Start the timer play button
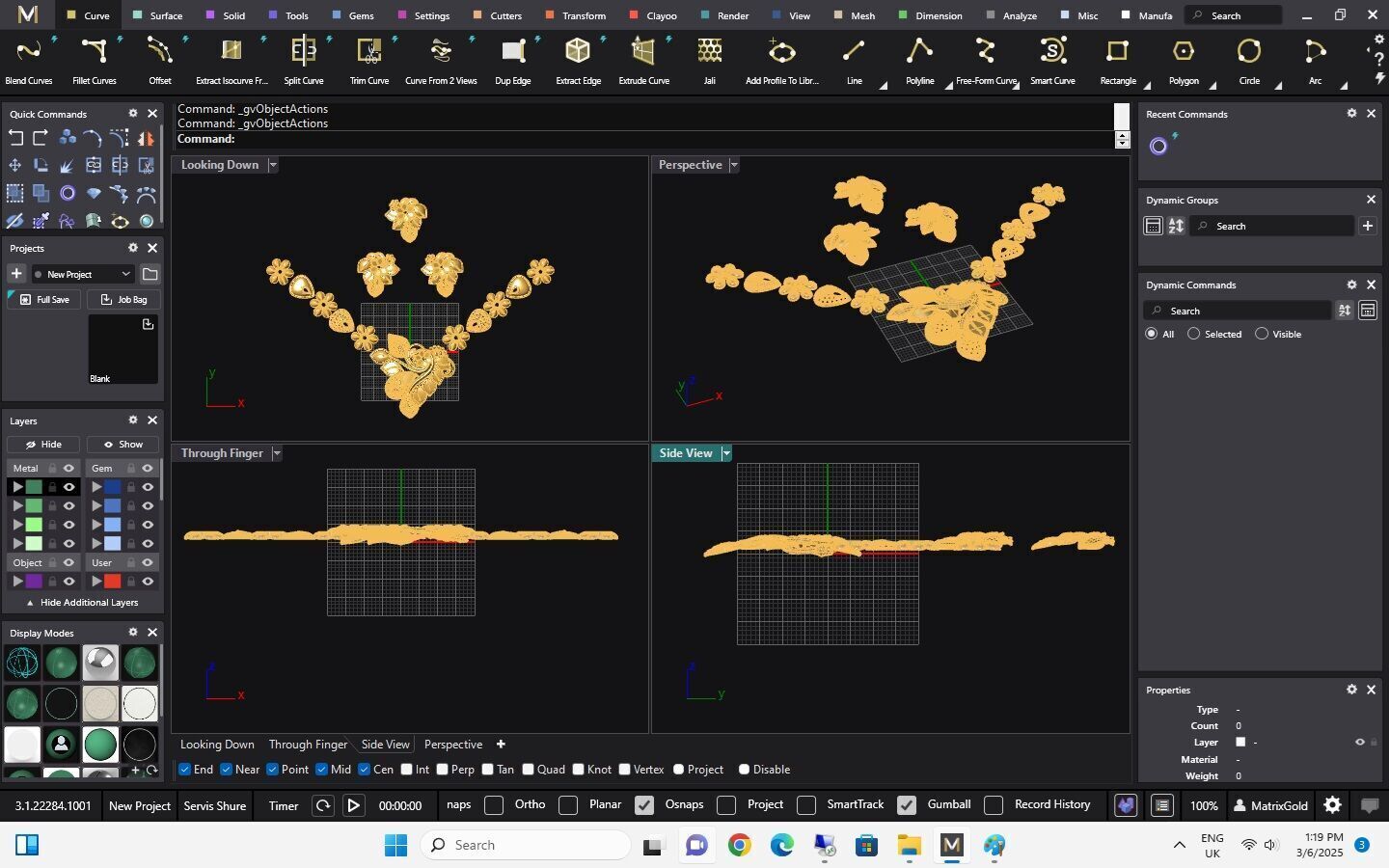Viewport: 1389px width, 868px height. (x=353, y=805)
